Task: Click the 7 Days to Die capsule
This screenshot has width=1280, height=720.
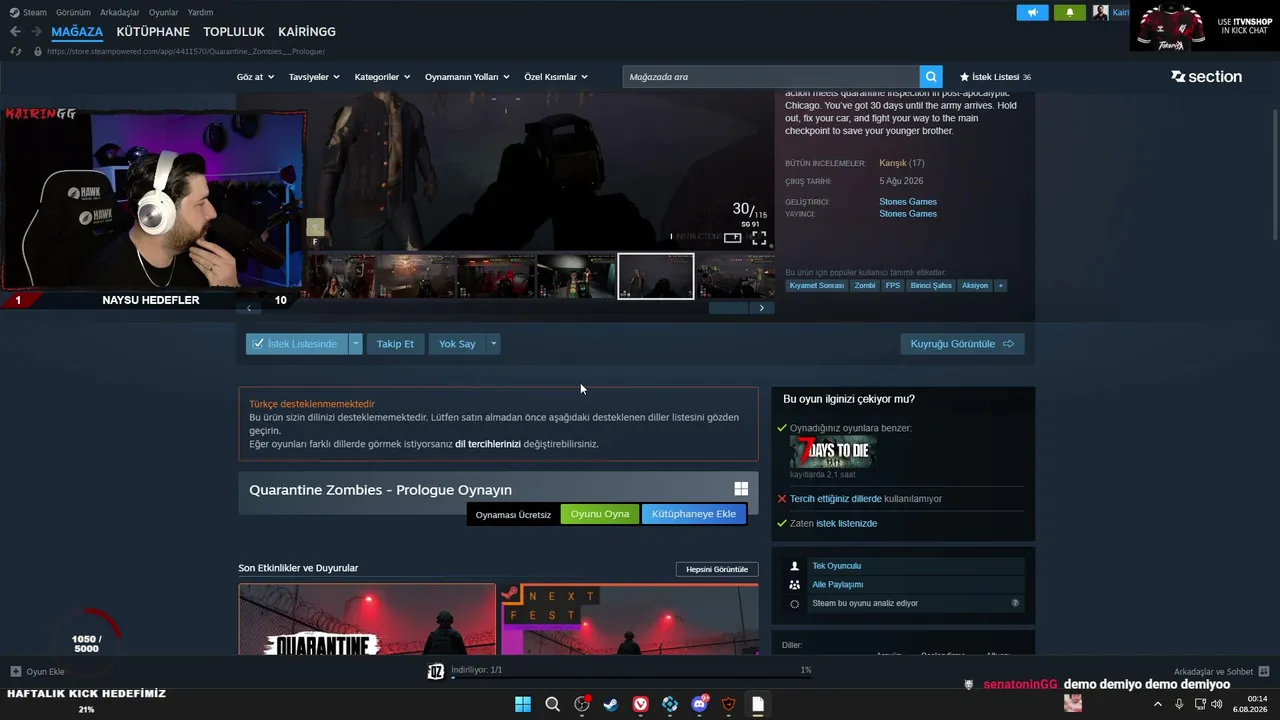Action: [x=832, y=451]
